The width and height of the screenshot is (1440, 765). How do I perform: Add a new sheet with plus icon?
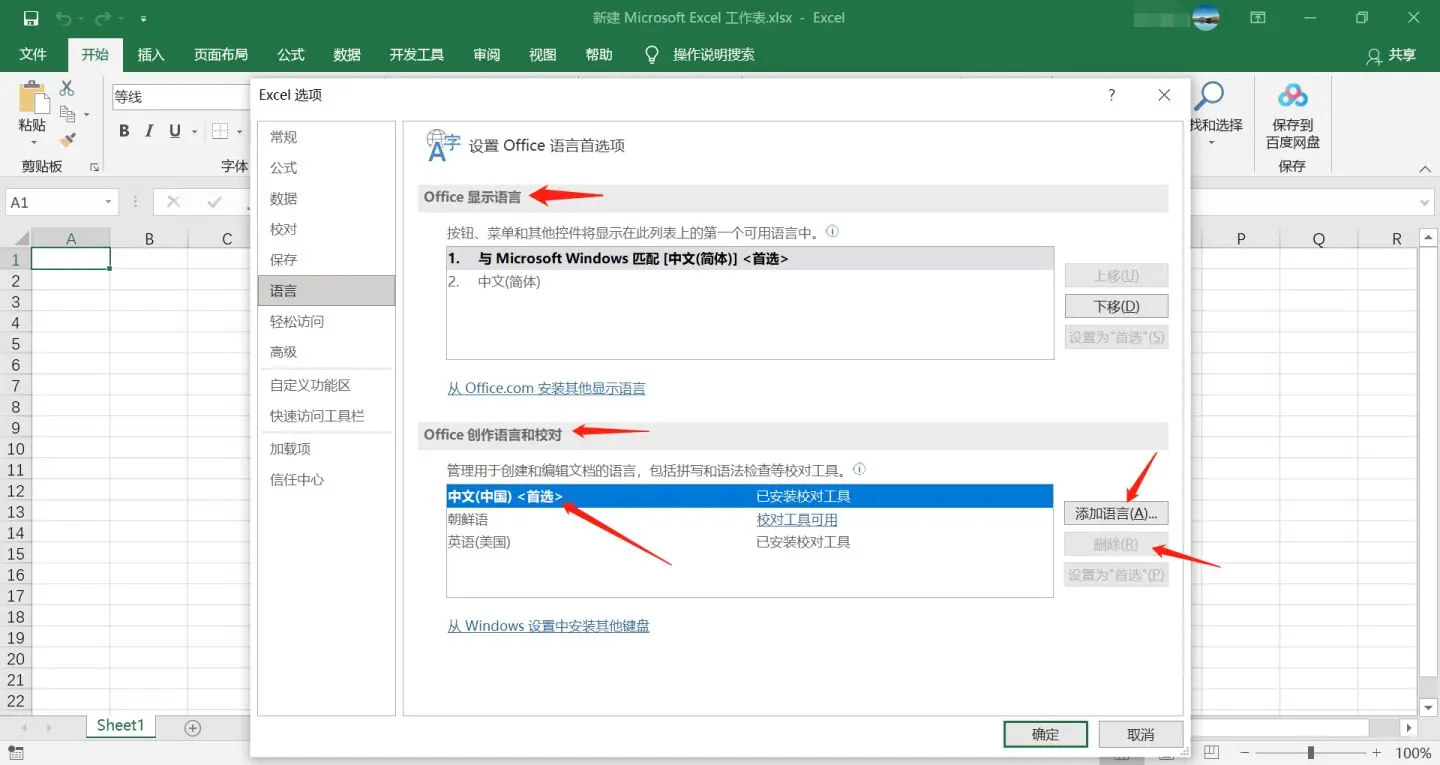click(x=193, y=728)
